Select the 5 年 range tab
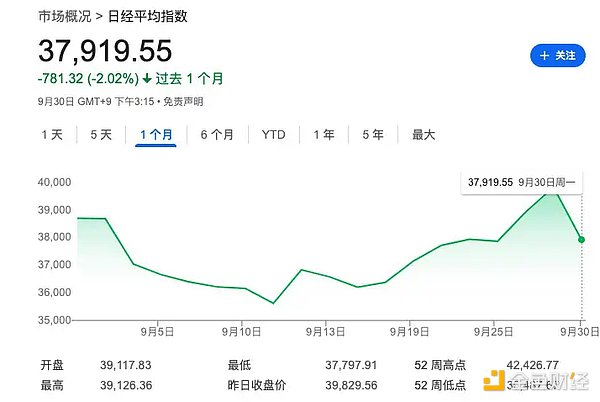The image size is (600, 402). pos(372,135)
